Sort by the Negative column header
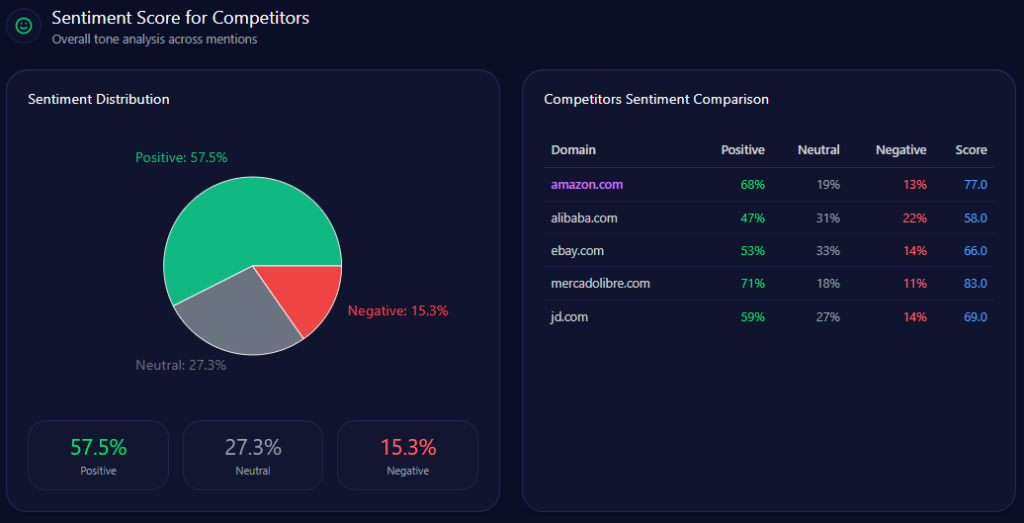 pos(901,150)
